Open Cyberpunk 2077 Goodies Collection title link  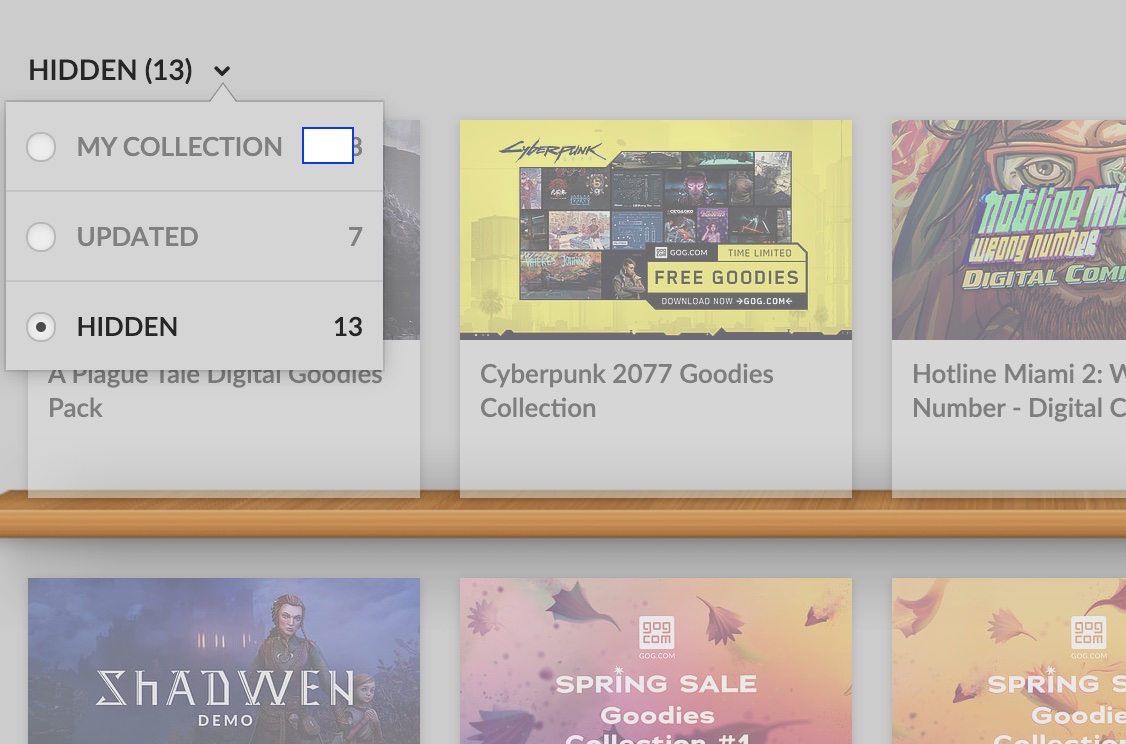(626, 391)
